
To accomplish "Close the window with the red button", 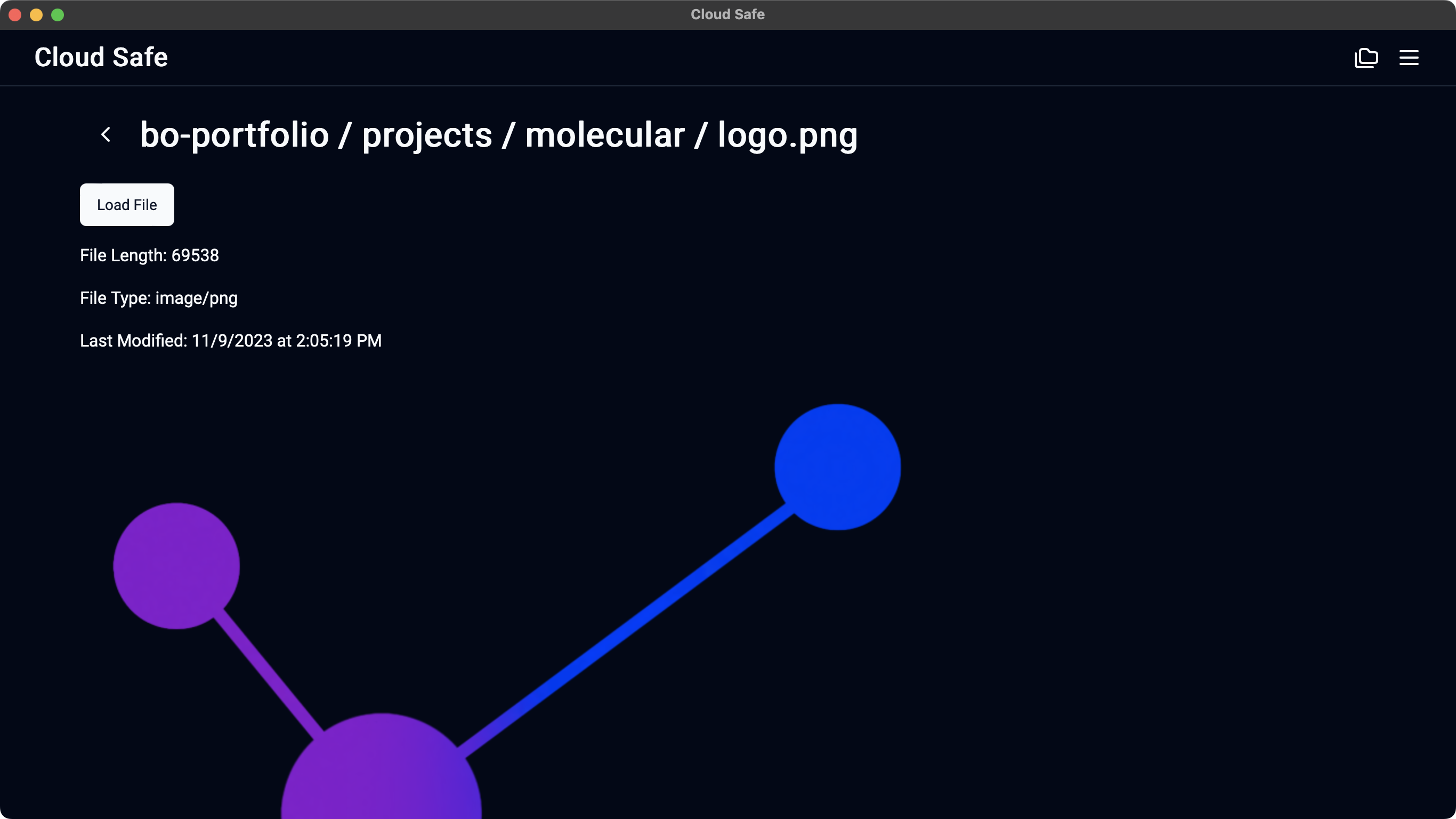I will pyautogui.click(x=15, y=15).
